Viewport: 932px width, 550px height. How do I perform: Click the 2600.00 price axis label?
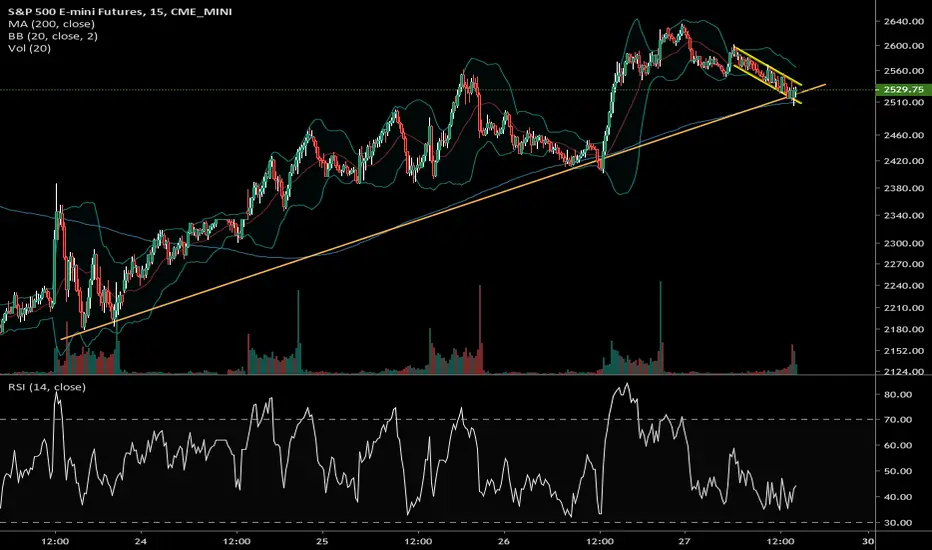click(x=903, y=46)
